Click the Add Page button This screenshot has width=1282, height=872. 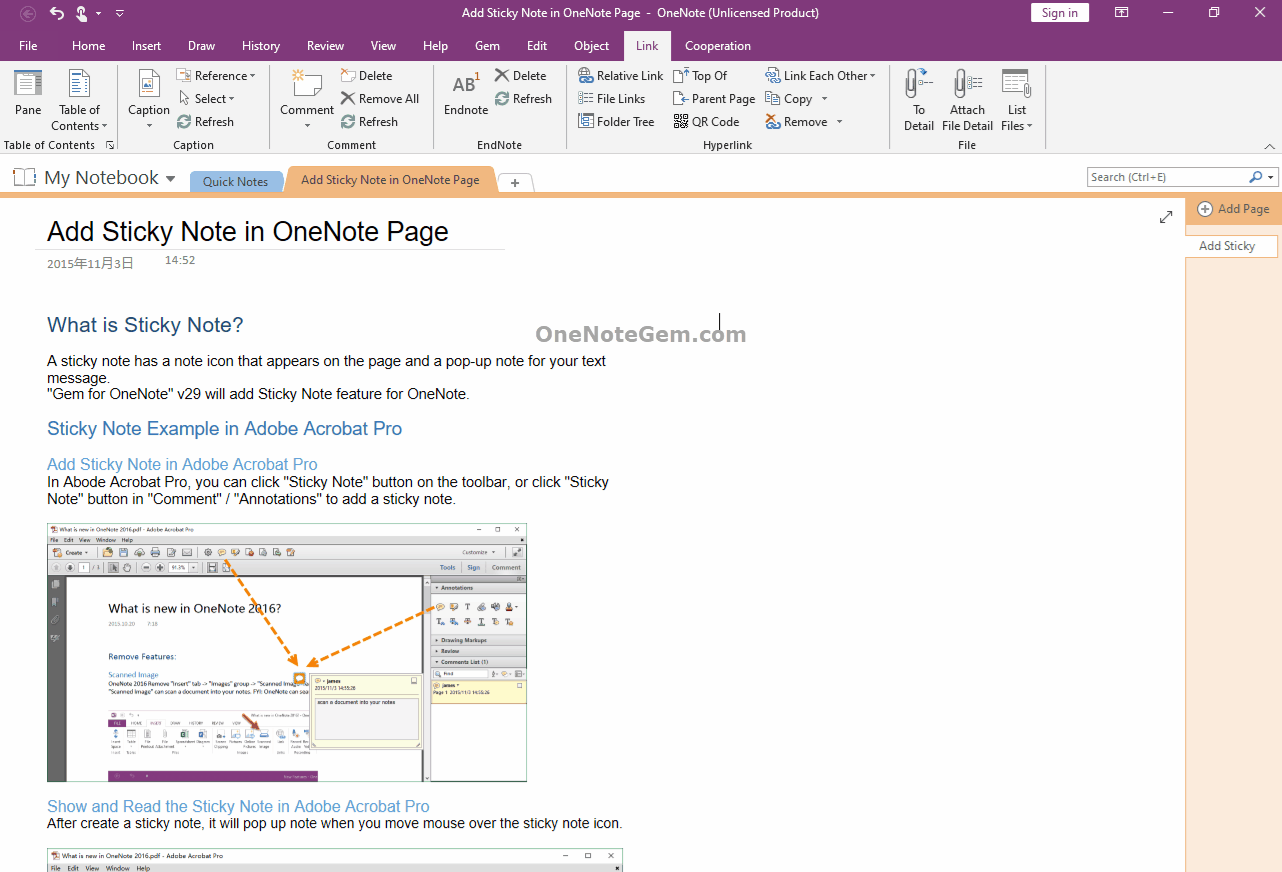pyautogui.click(x=1233, y=209)
